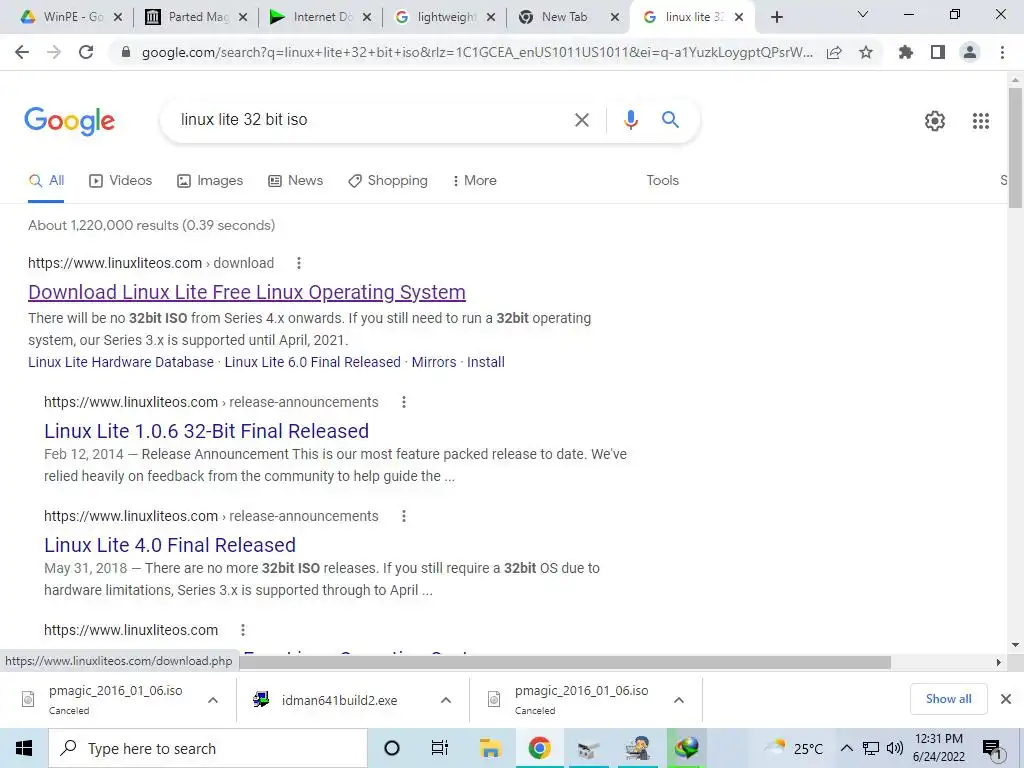Open the Extensions puzzle icon
The height and width of the screenshot is (768, 1024).
click(x=906, y=52)
